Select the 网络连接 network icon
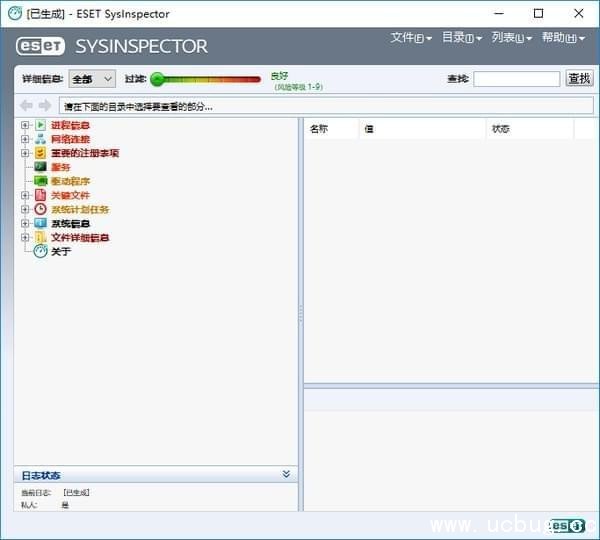The image size is (600, 540). 41,139
